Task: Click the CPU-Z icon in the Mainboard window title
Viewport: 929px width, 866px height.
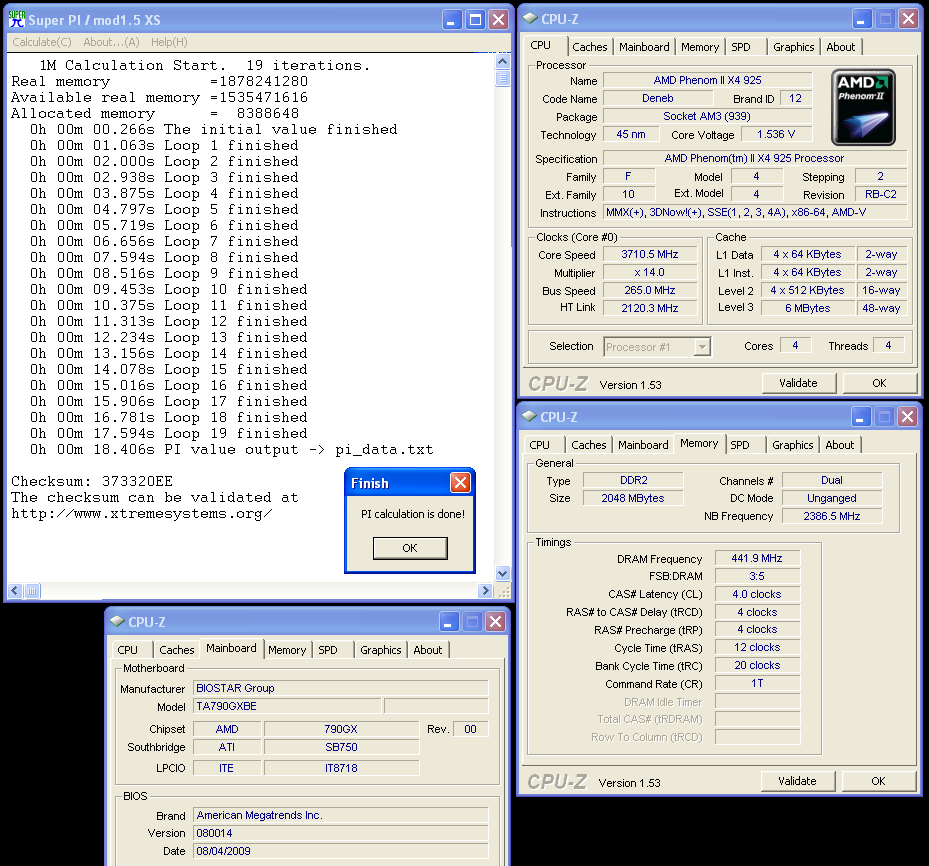Action: tap(117, 621)
